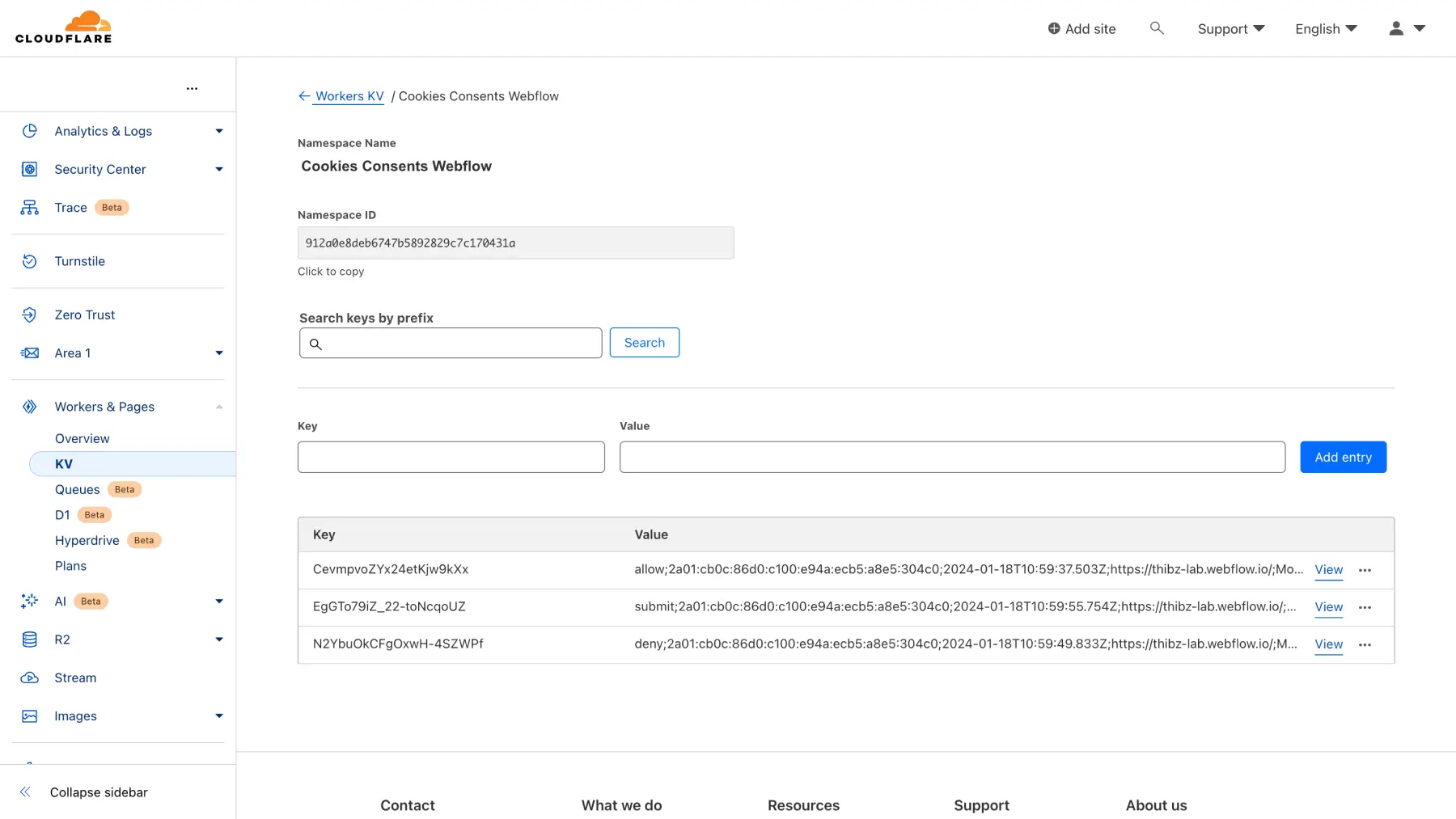Click the Trace network icon
This screenshot has width=1456, height=819.
(x=30, y=208)
